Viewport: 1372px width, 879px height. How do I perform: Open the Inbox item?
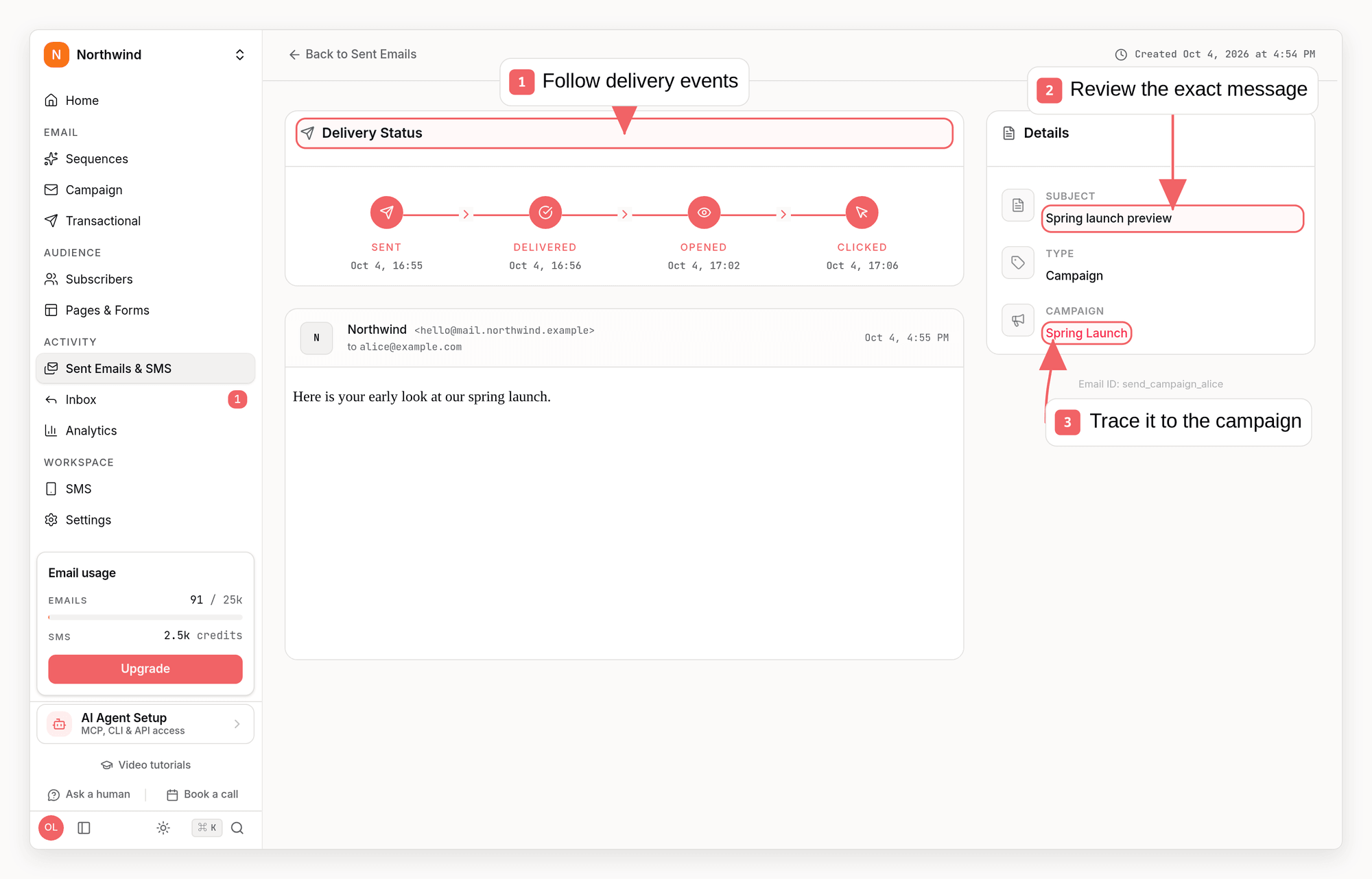point(145,400)
